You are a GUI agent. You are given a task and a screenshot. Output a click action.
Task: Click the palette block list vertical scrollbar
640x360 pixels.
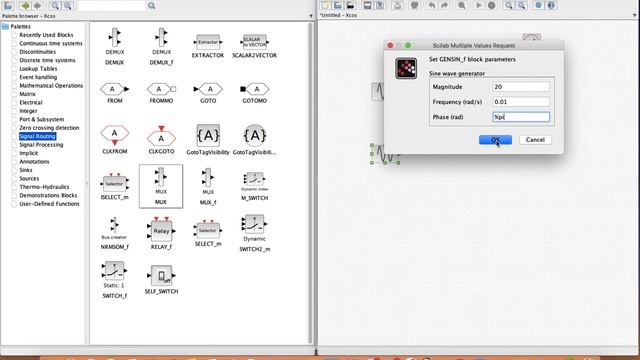coord(310,183)
